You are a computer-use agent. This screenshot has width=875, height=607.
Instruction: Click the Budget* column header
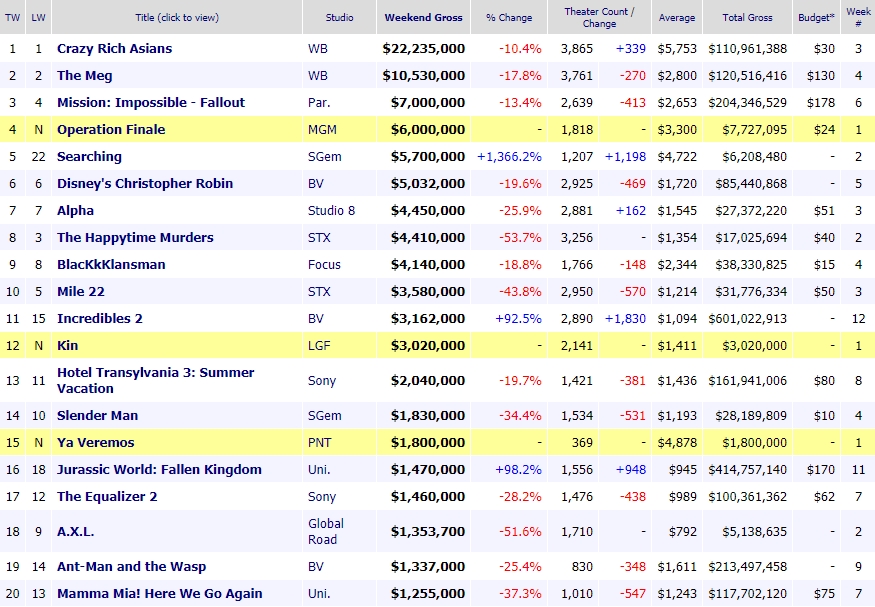tap(816, 17)
